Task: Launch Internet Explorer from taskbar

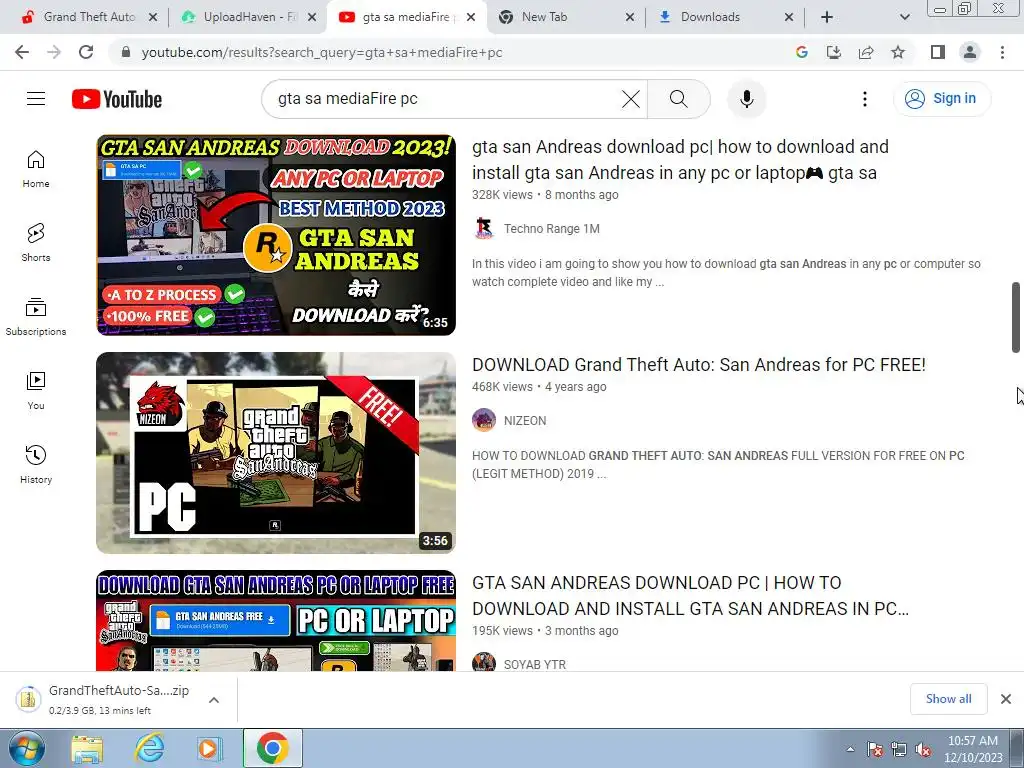Action: tap(148, 748)
